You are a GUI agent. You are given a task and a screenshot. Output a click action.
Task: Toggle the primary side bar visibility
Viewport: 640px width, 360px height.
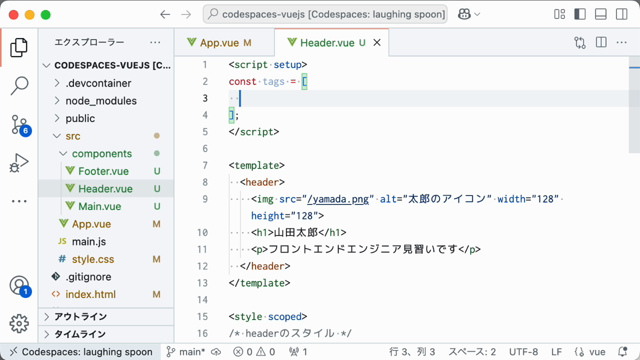[580, 14]
